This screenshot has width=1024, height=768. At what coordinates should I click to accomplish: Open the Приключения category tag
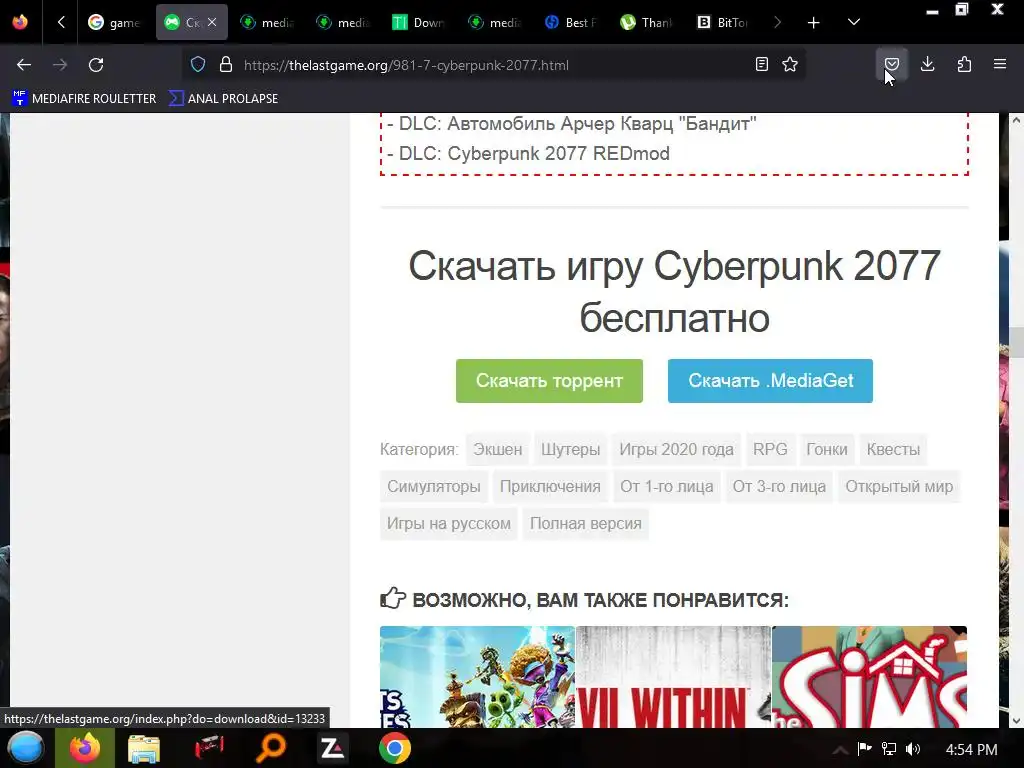tap(550, 487)
